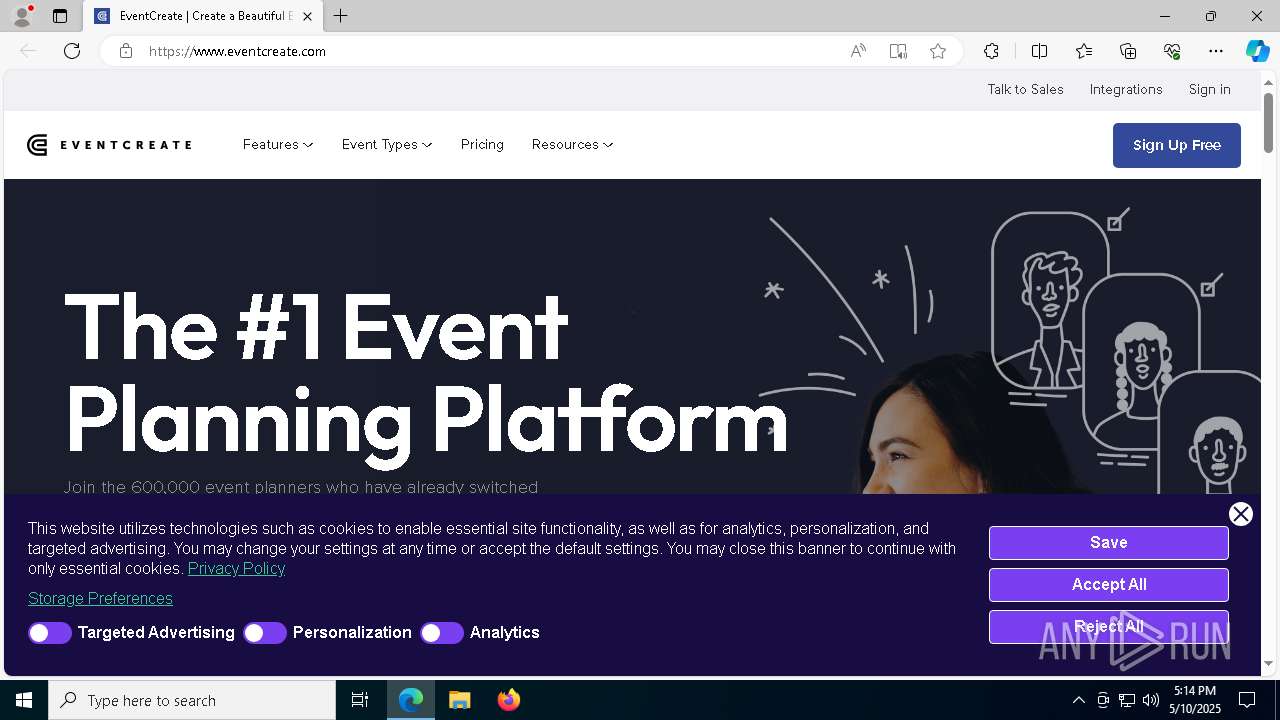This screenshot has height=720, width=1280.
Task: Click the Windows search box
Action: [x=192, y=700]
